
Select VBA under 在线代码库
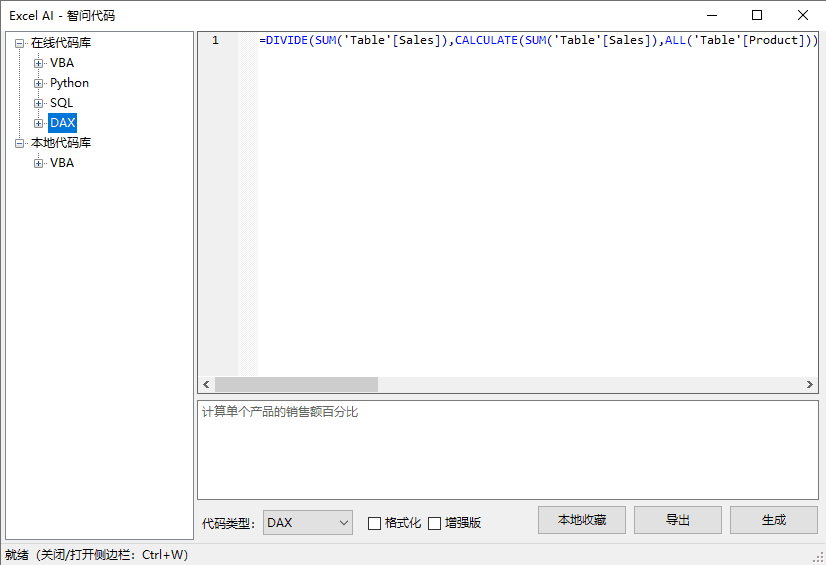pos(62,63)
